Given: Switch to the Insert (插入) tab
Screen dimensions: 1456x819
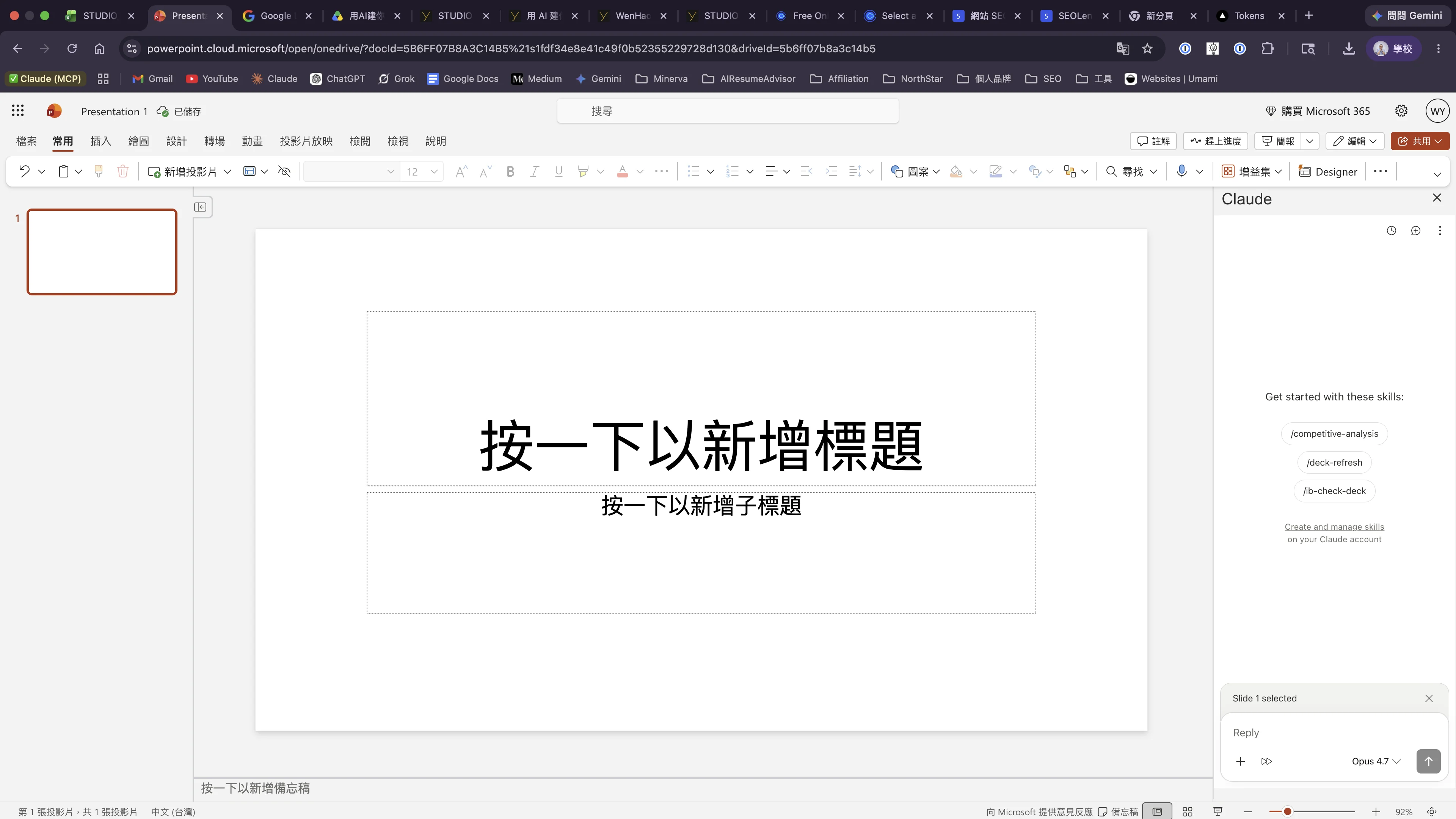Looking at the screenshot, I should (100, 141).
